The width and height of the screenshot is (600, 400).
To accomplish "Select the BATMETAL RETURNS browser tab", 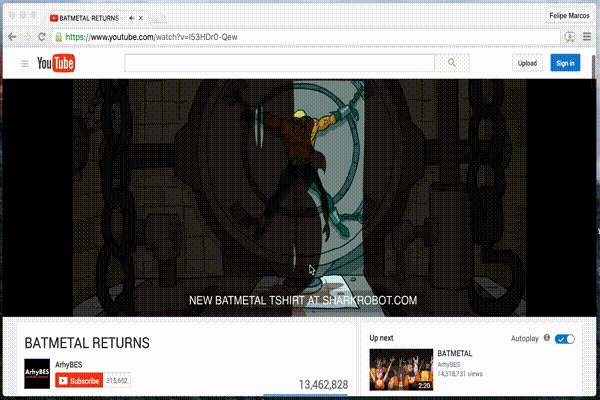I will [x=98, y=18].
